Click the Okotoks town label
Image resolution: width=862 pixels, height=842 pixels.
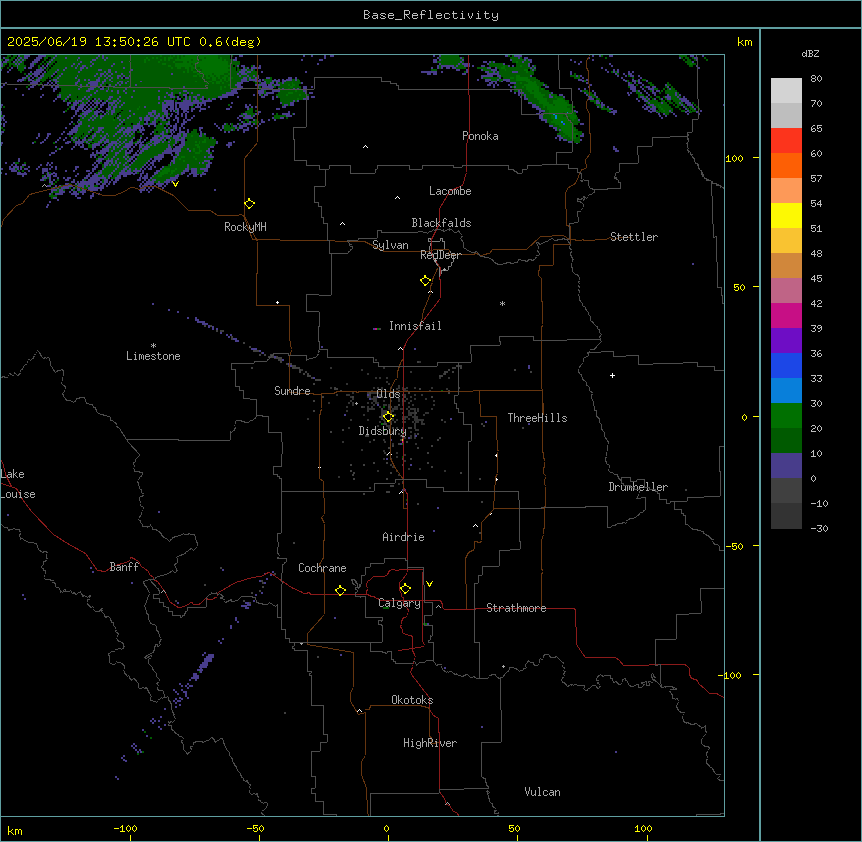pyautogui.click(x=412, y=700)
